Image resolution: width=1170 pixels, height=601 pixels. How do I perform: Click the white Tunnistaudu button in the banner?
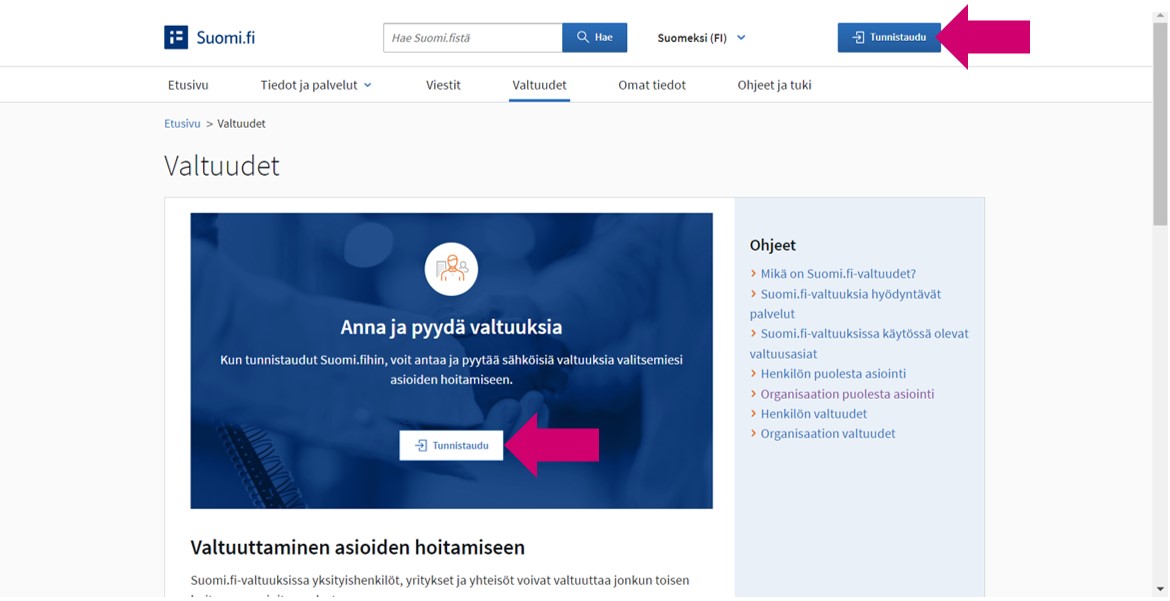(x=451, y=446)
